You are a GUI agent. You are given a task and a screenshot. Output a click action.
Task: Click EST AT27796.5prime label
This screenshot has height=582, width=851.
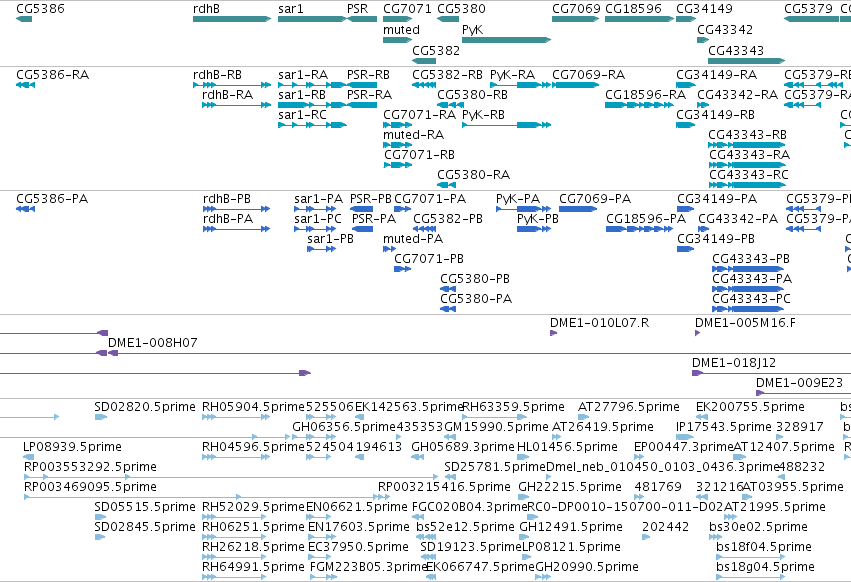pos(628,407)
